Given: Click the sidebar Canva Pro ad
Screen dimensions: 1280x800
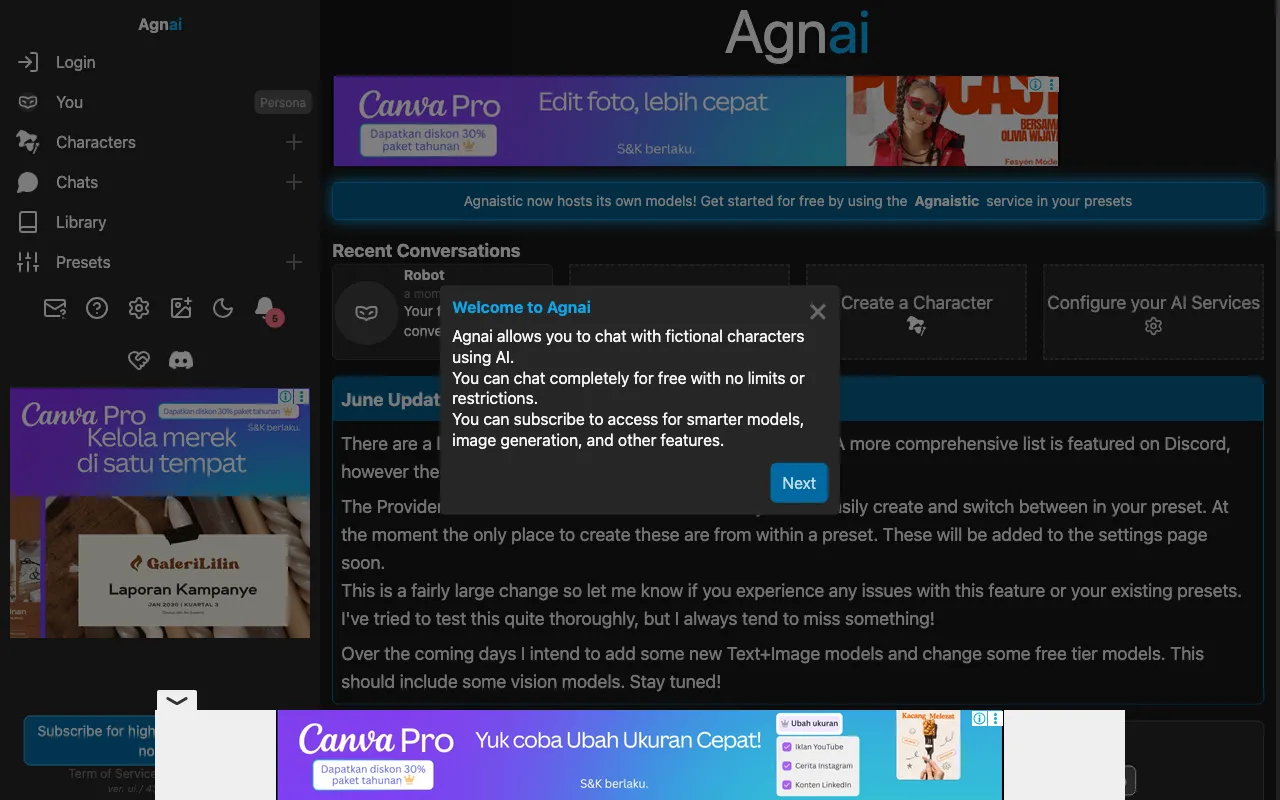Looking at the screenshot, I should pos(160,513).
